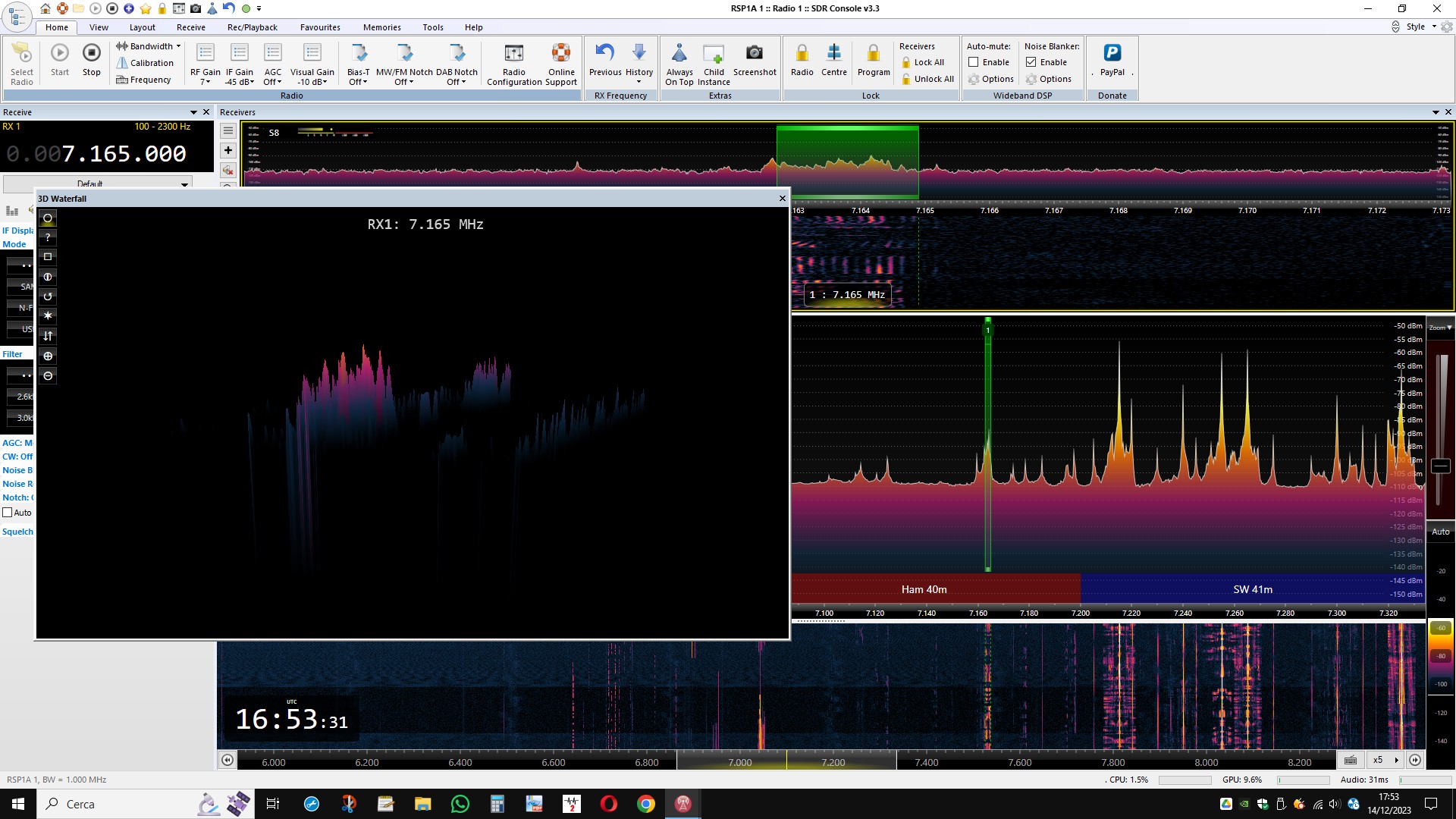Open the Radio Configuration icon

(513, 53)
